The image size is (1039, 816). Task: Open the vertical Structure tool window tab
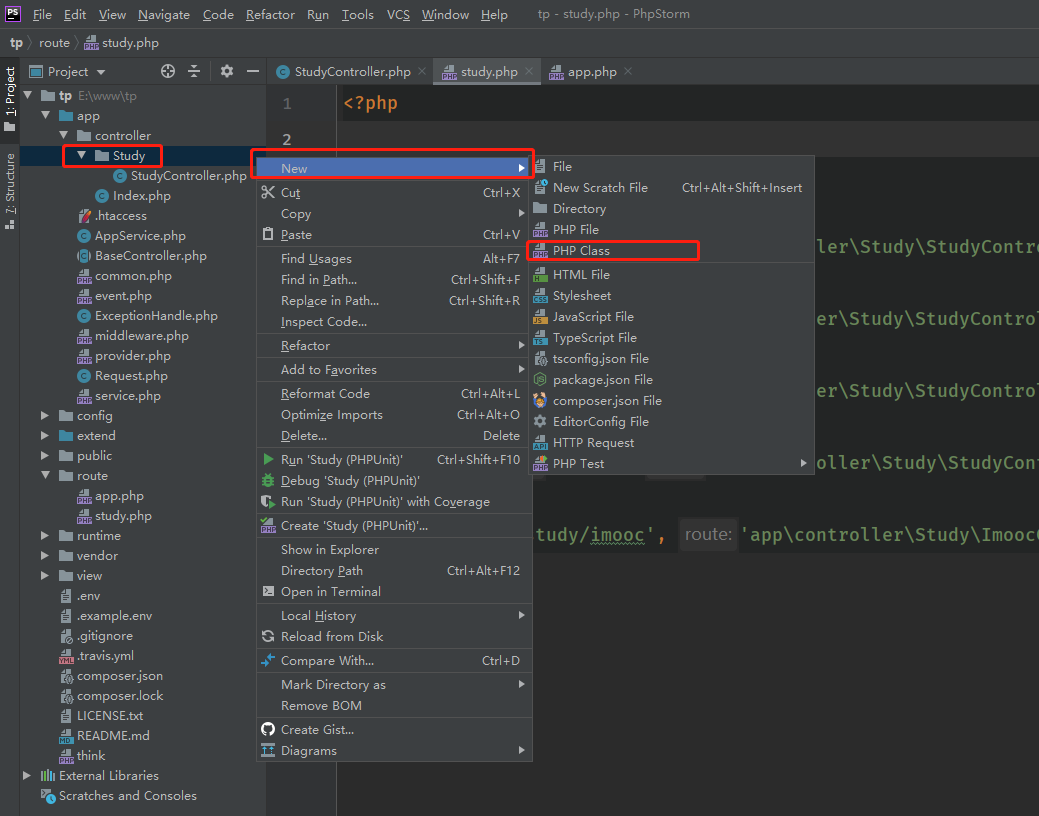click(x=10, y=190)
